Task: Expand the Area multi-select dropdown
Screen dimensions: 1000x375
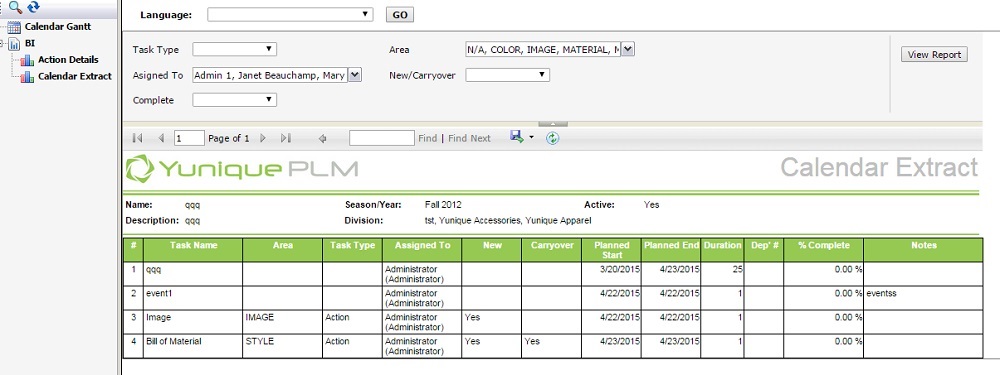Action: tap(628, 49)
